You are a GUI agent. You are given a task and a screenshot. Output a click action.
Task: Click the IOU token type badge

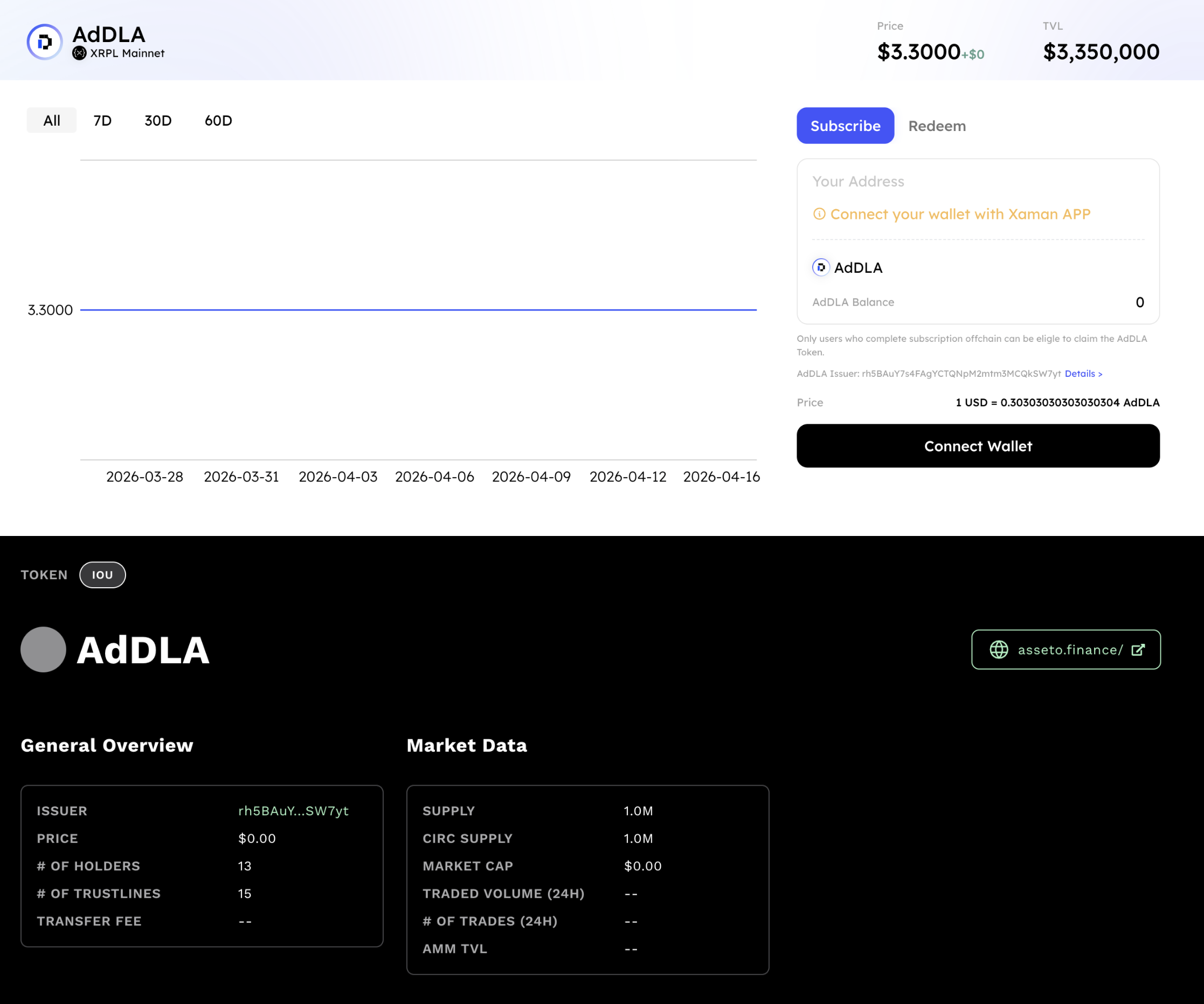(x=102, y=575)
